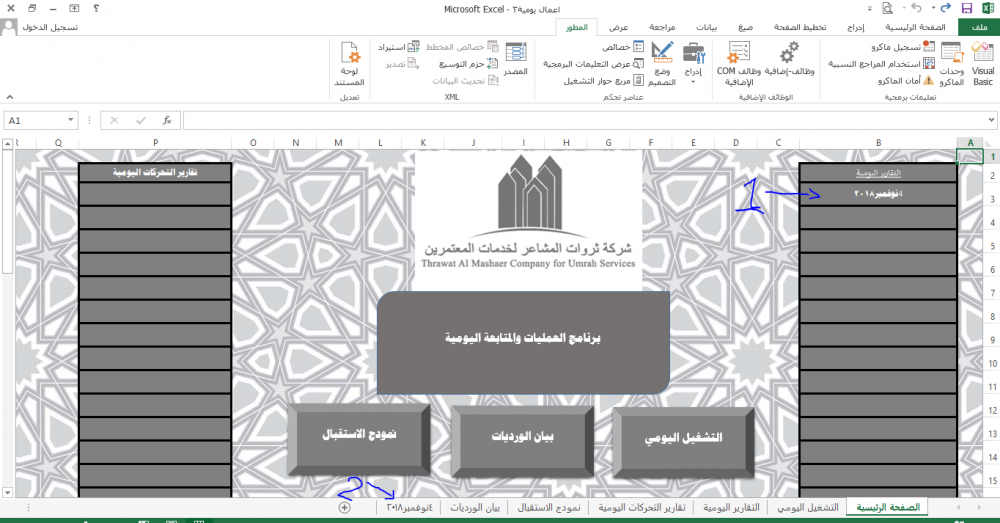The width and height of the screenshot is (1000, 523).
Task: Switch to Formulas (صيغ) ribbon tab
Action: coord(745,27)
